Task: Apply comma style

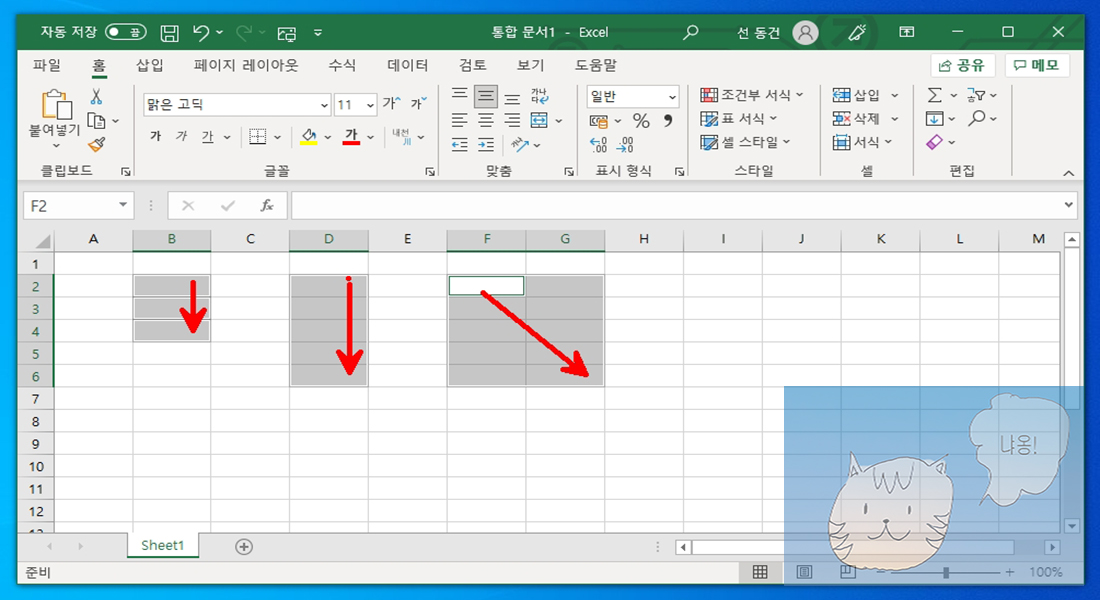Action: [668, 121]
